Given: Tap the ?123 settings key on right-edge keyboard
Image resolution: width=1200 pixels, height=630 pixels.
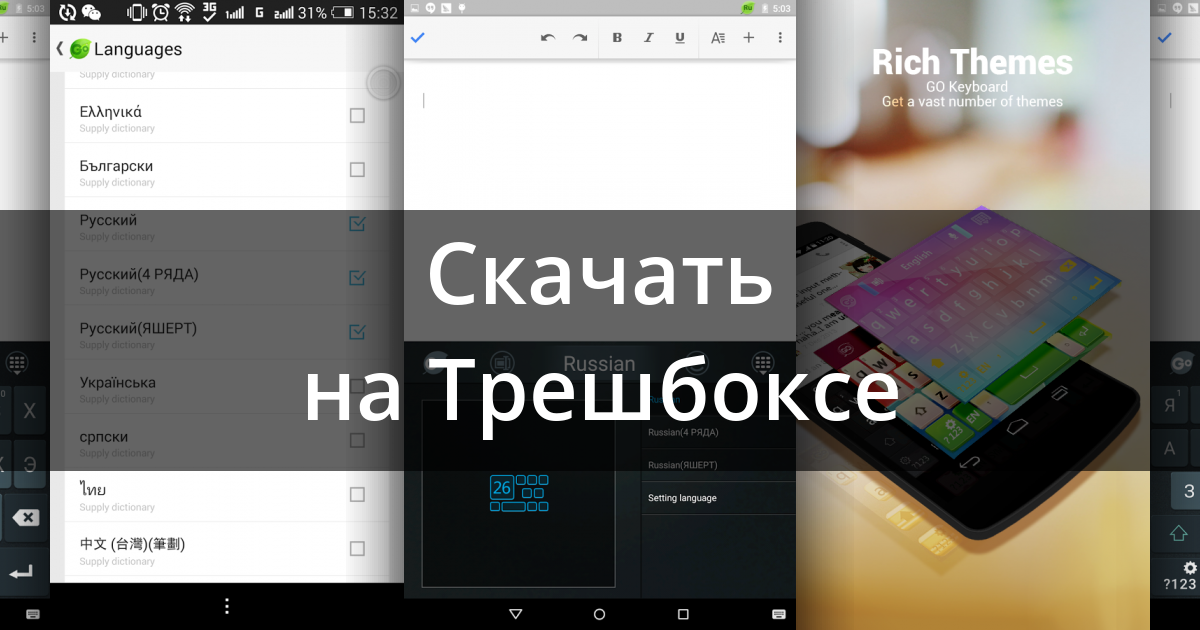Looking at the screenshot, I should click(1179, 577).
